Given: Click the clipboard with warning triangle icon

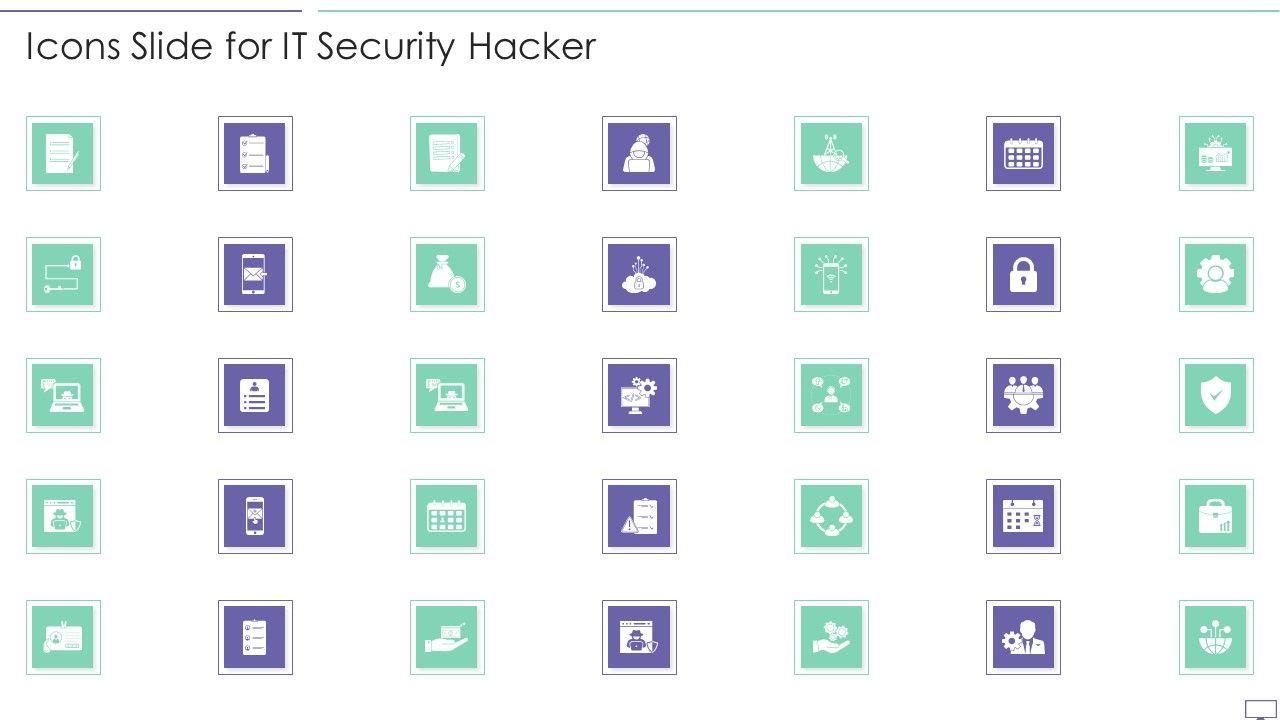Looking at the screenshot, I should [639, 516].
